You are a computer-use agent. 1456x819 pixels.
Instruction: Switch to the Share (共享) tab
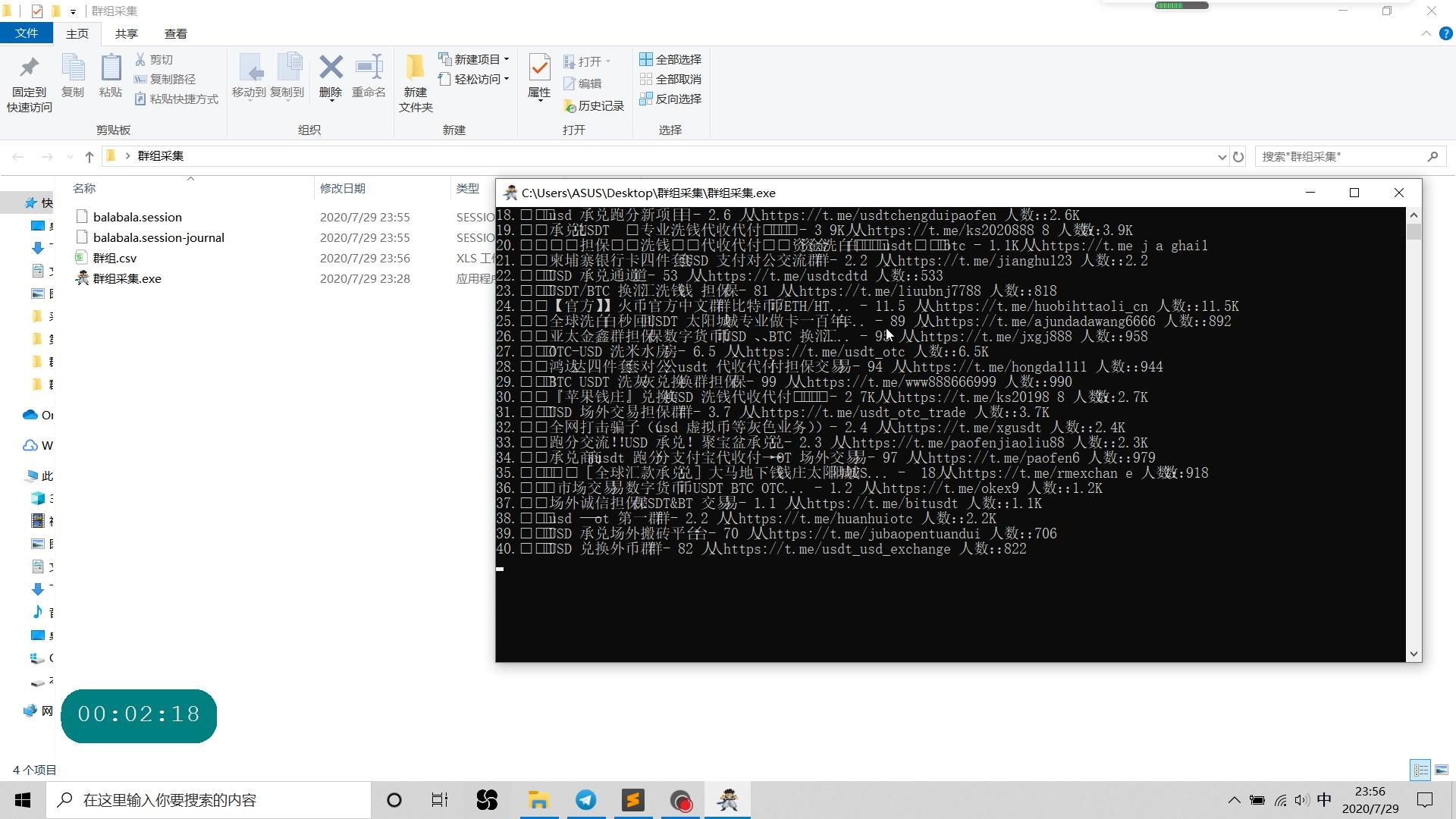coord(127,33)
